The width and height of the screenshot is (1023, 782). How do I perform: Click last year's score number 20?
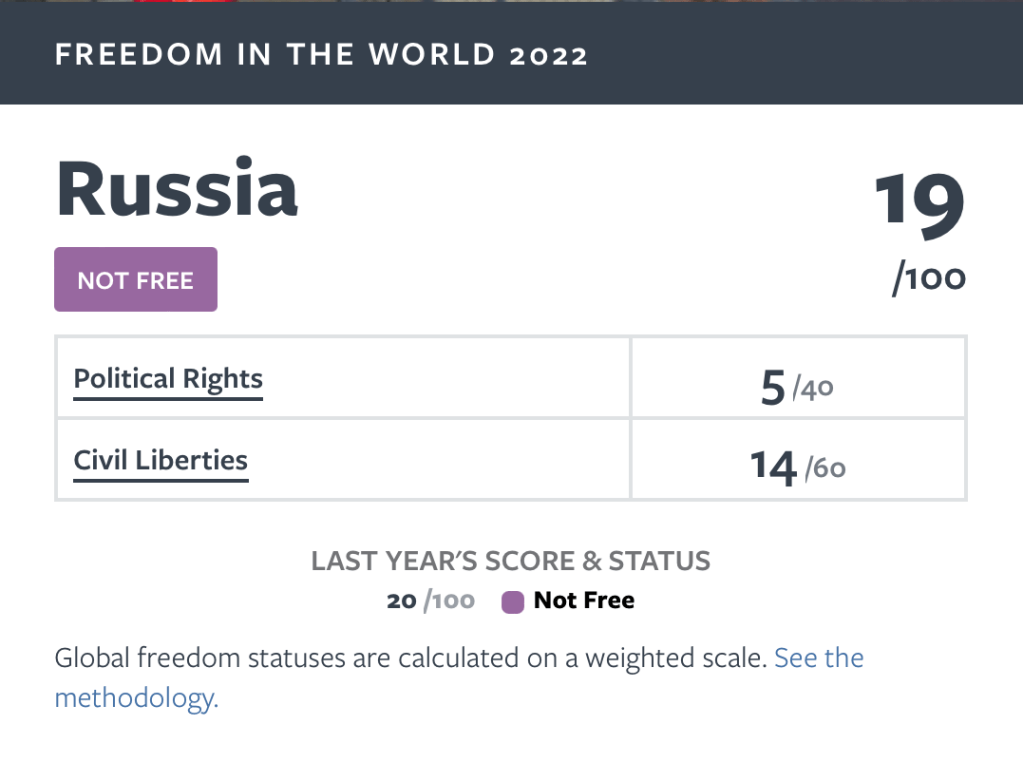401,601
